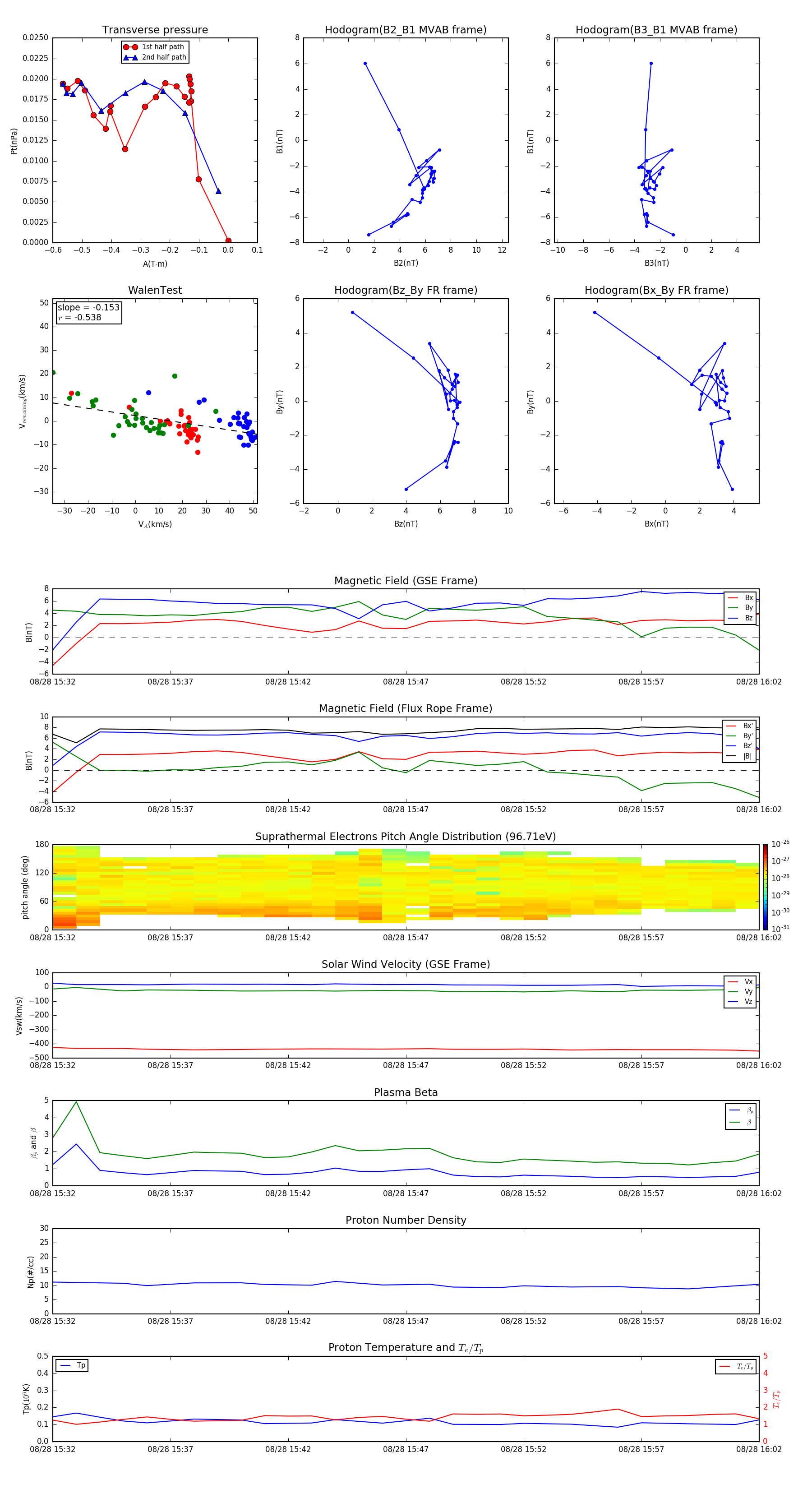Click the 'Plasma Beta' plot title
The image size is (812, 1489).
406,1093
